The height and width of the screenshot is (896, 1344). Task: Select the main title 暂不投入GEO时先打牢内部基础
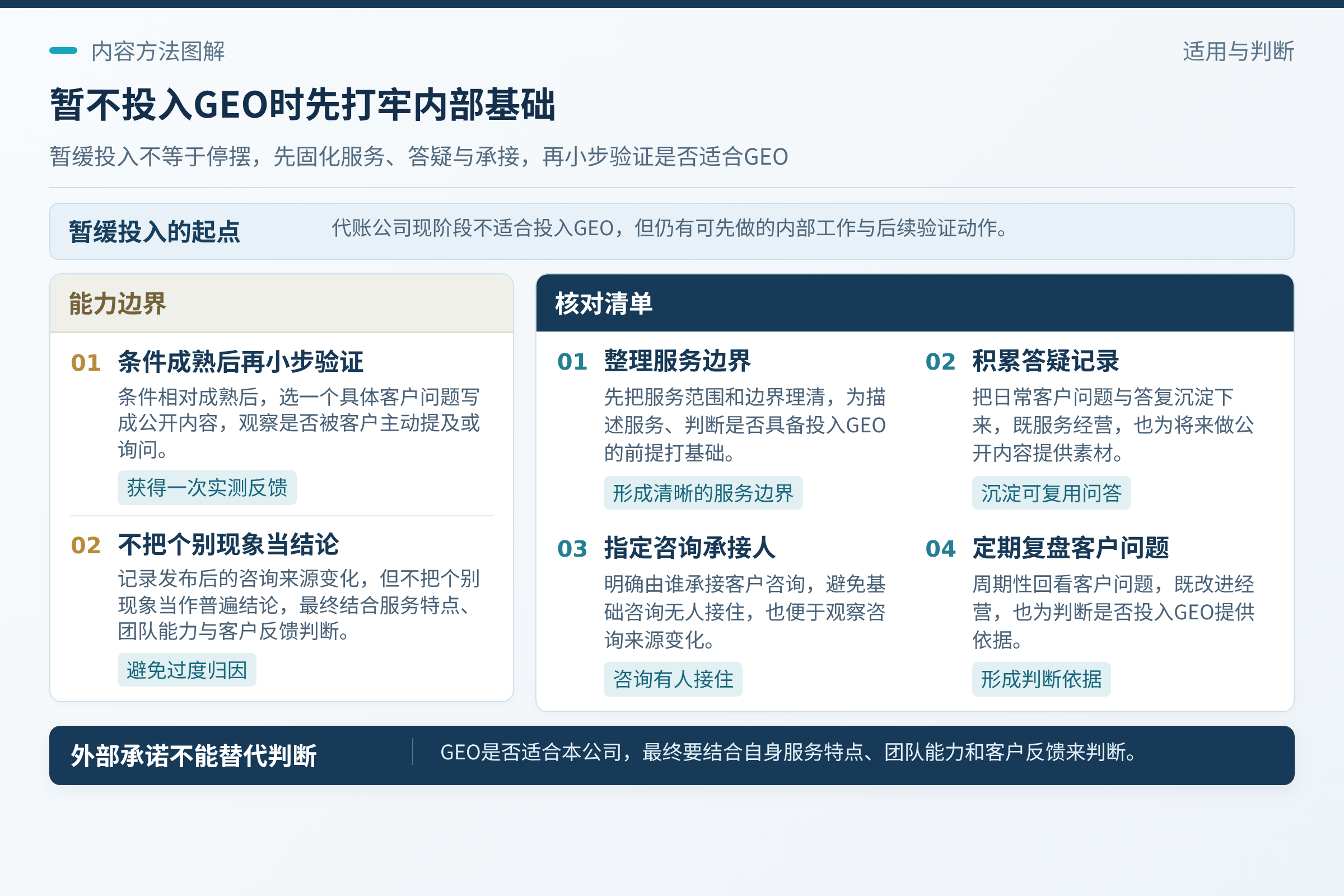pos(303,105)
